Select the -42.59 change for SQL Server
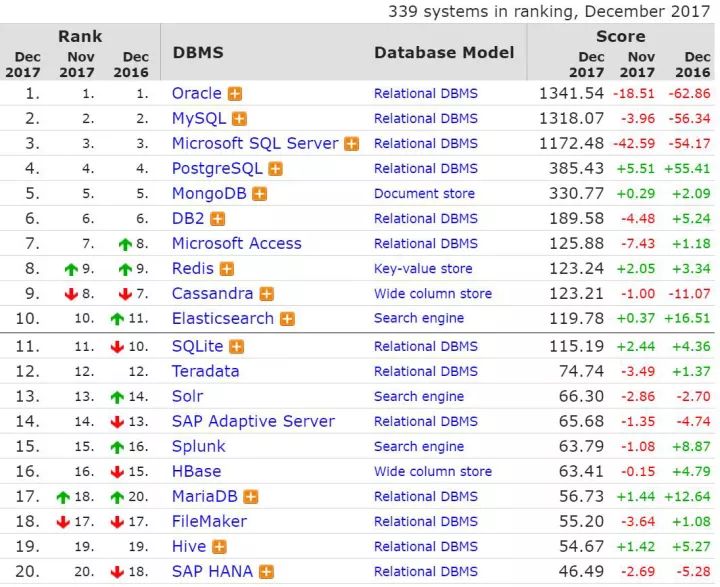 (634, 143)
